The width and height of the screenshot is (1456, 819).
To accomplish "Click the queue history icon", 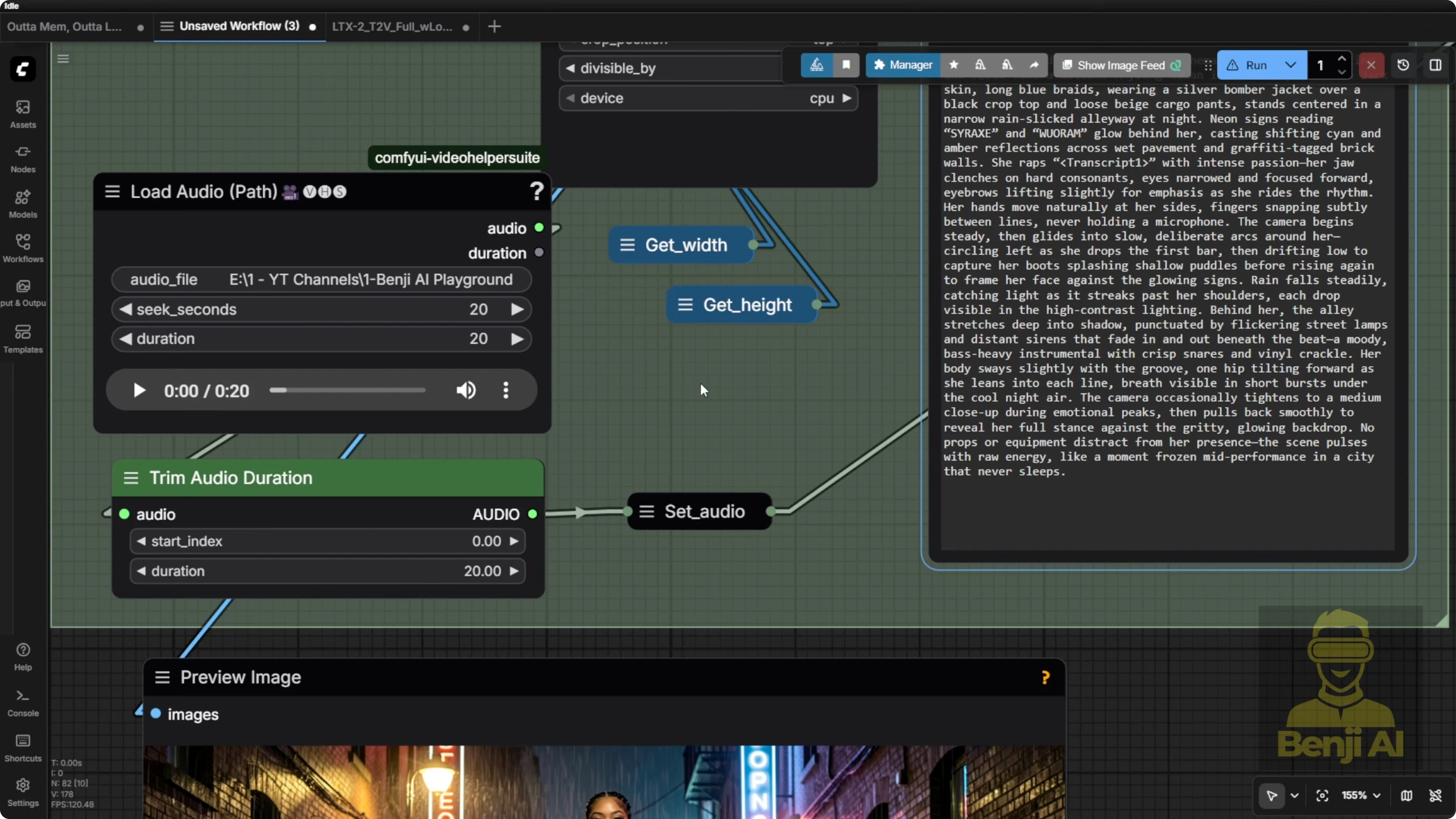I will point(1403,65).
